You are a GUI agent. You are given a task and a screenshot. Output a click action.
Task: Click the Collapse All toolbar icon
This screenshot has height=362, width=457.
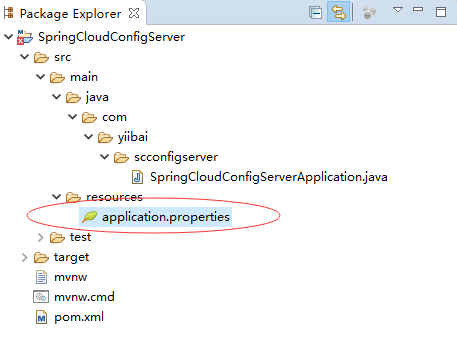pos(315,13)
